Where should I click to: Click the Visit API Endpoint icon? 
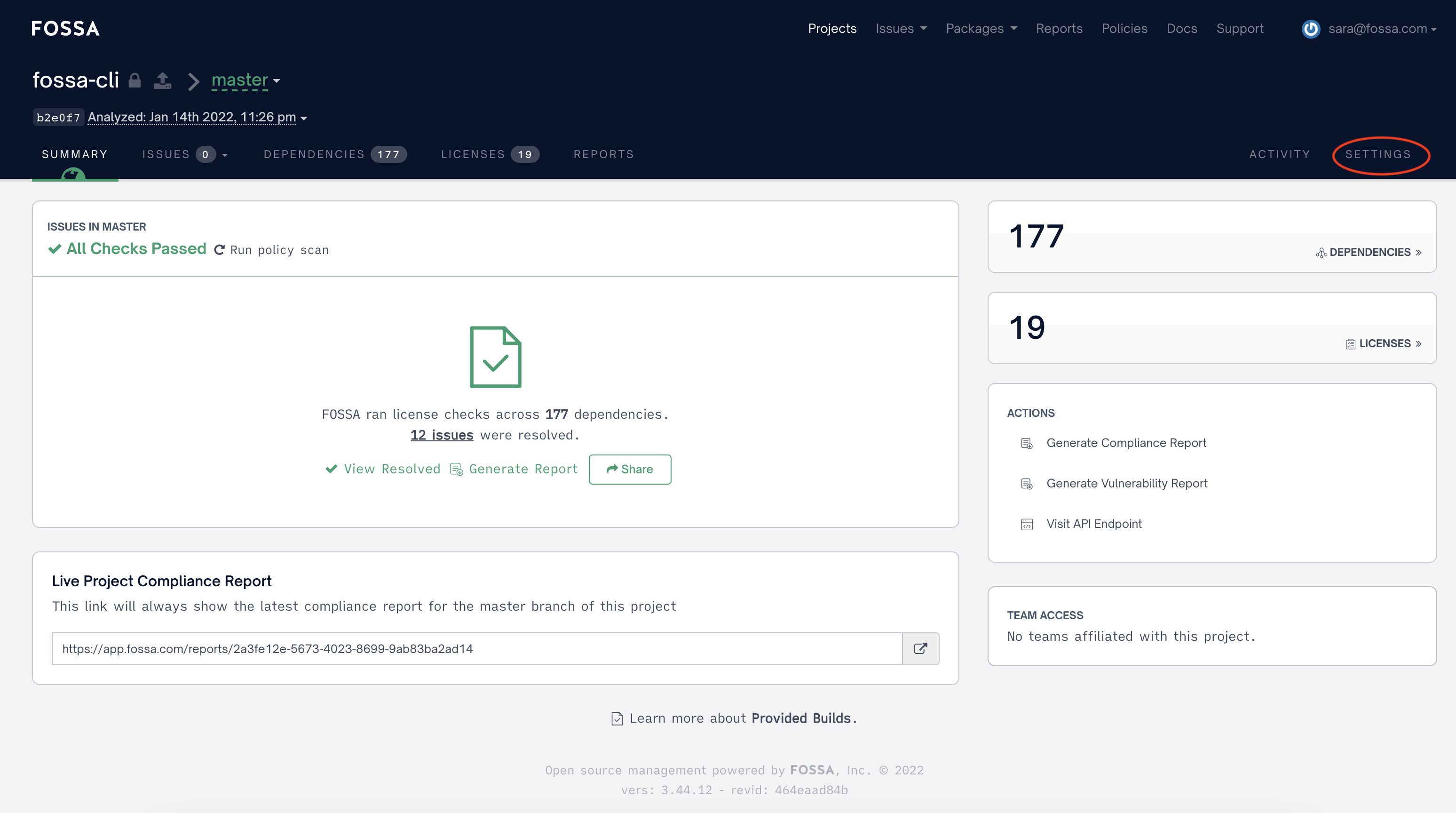pos(1027,524)
